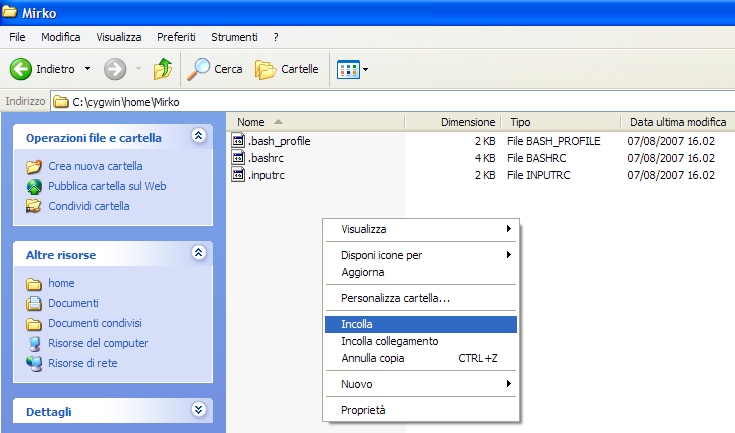
Task: Open Proprietà from context menu
Action: (x=421, y=410)
